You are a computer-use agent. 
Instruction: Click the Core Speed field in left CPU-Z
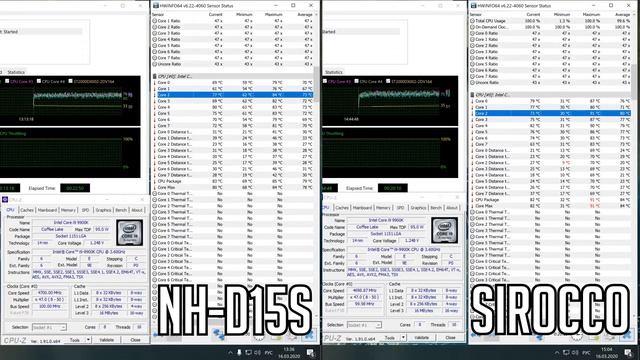(50, 293)
